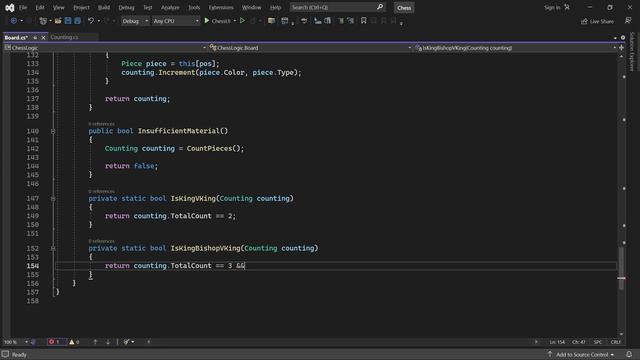Click references link above IsKingVKing
The height and width of the screenshot is (360, 640).
[x=101, y=191]
